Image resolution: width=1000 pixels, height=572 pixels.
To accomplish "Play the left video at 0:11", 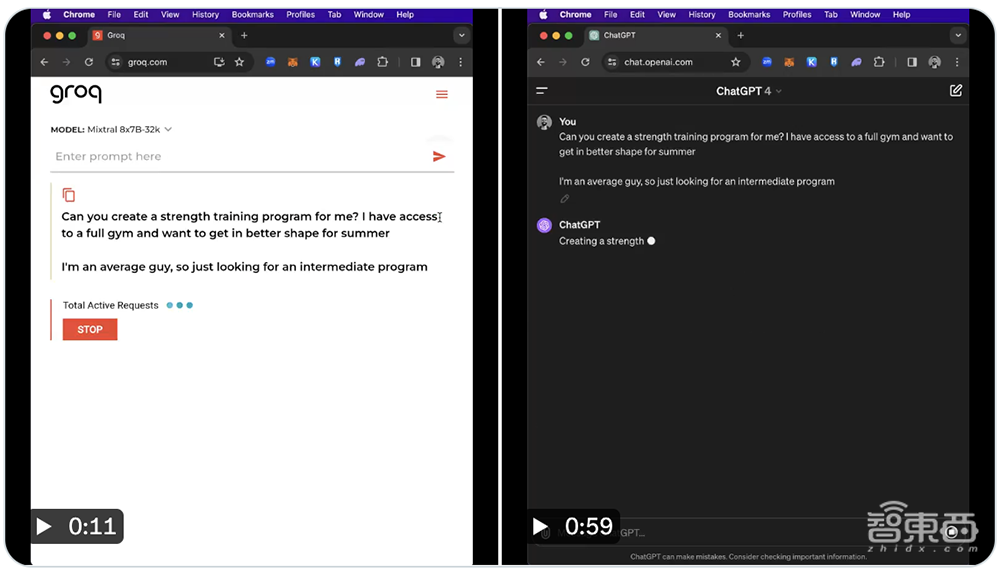I will [x=44, y=526].
